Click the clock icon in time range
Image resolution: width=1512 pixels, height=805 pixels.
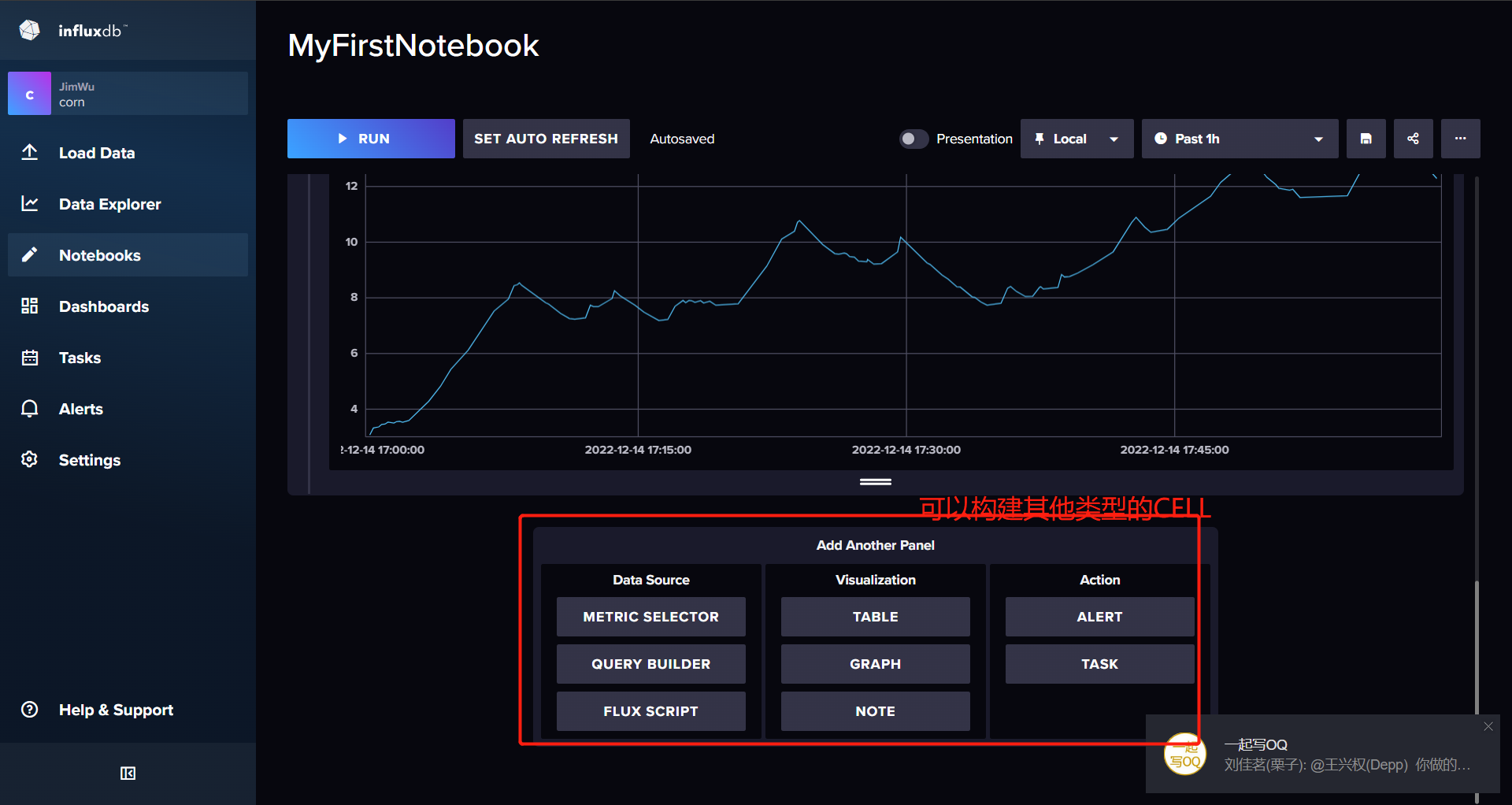(1161, 139)
